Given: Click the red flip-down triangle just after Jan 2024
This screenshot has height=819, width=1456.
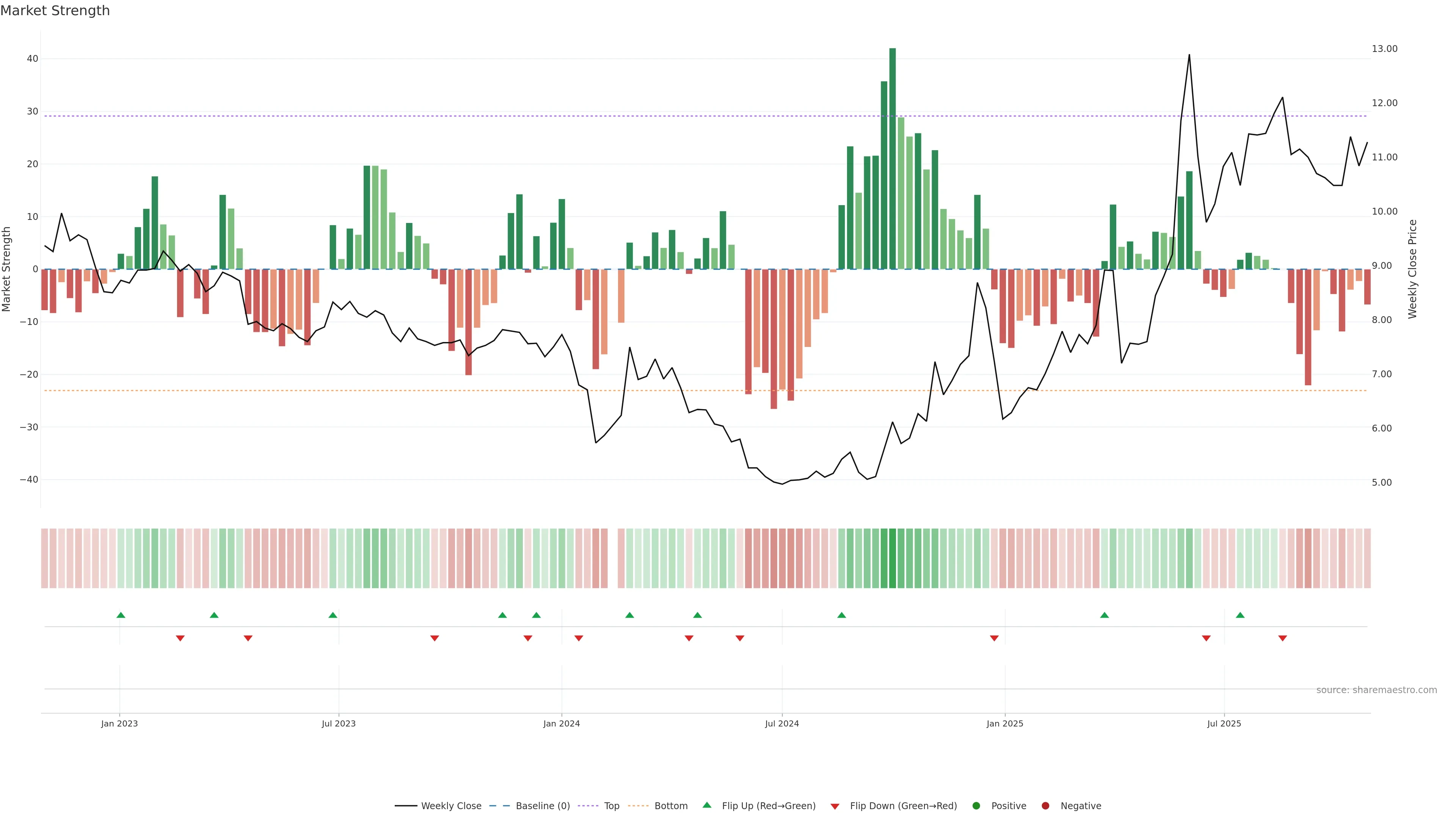Looking at the screenshot, I should point(579,638).
